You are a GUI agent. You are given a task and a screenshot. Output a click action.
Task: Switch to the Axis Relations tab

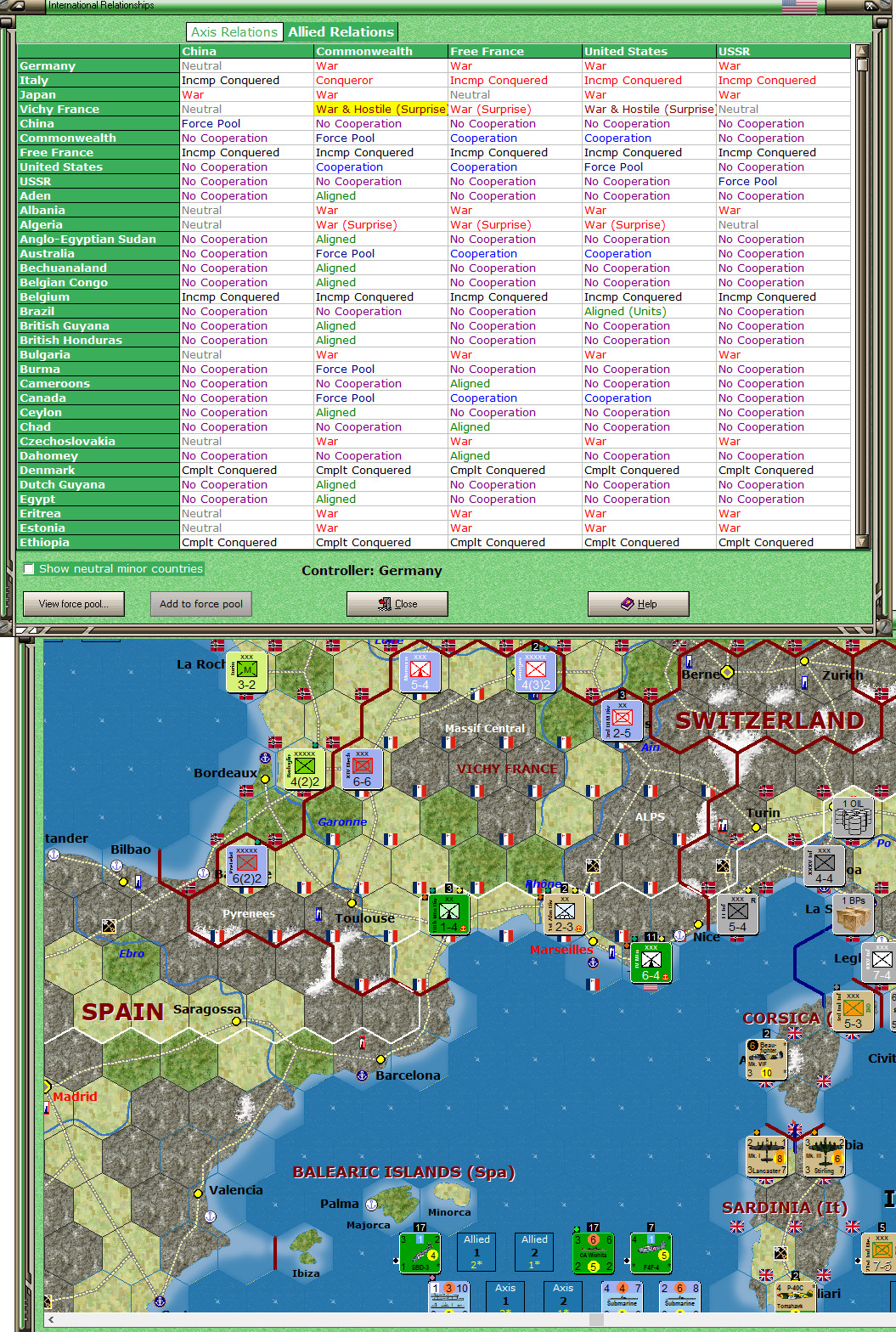(234, 32)
